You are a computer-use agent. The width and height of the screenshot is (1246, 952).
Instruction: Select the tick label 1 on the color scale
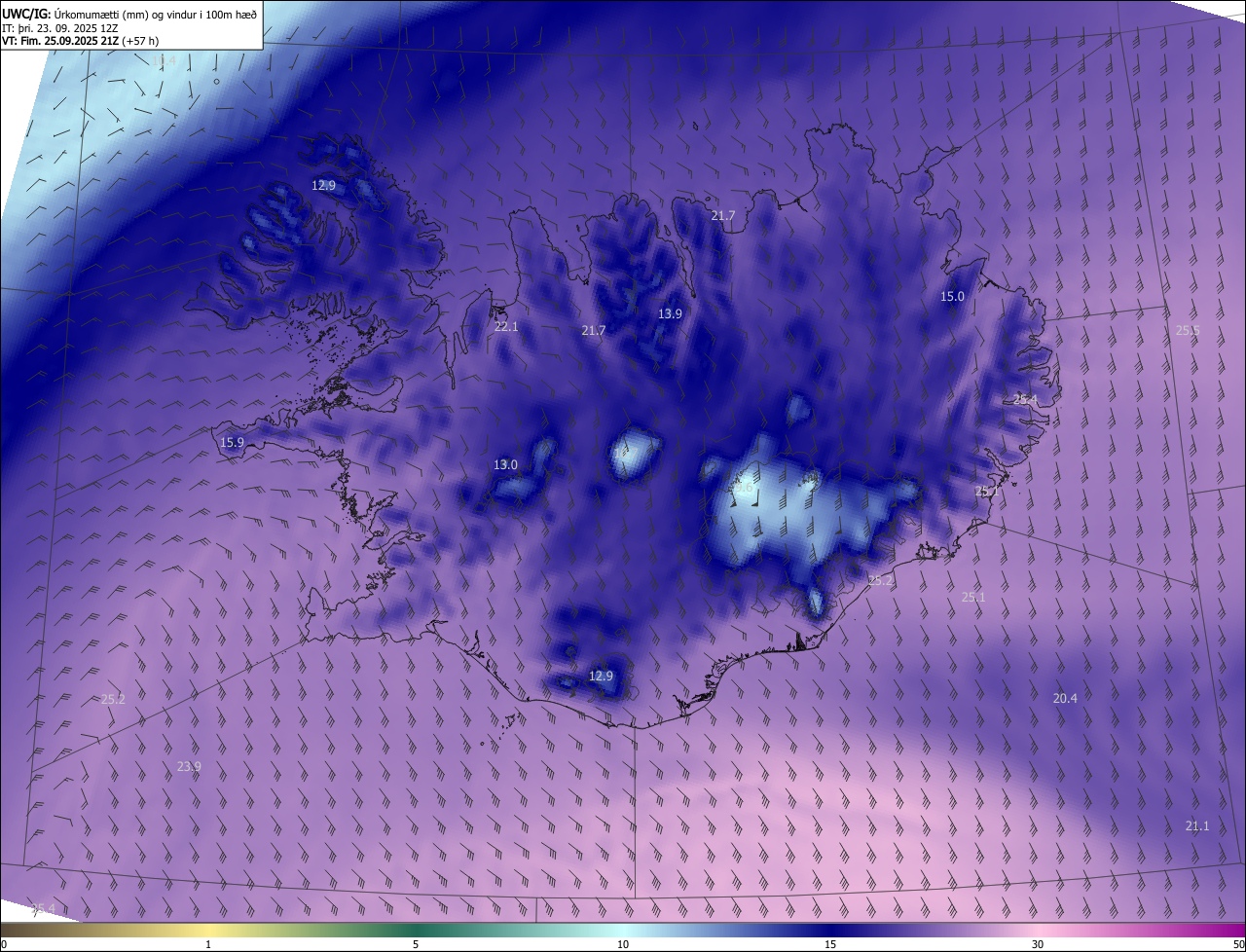208,944
